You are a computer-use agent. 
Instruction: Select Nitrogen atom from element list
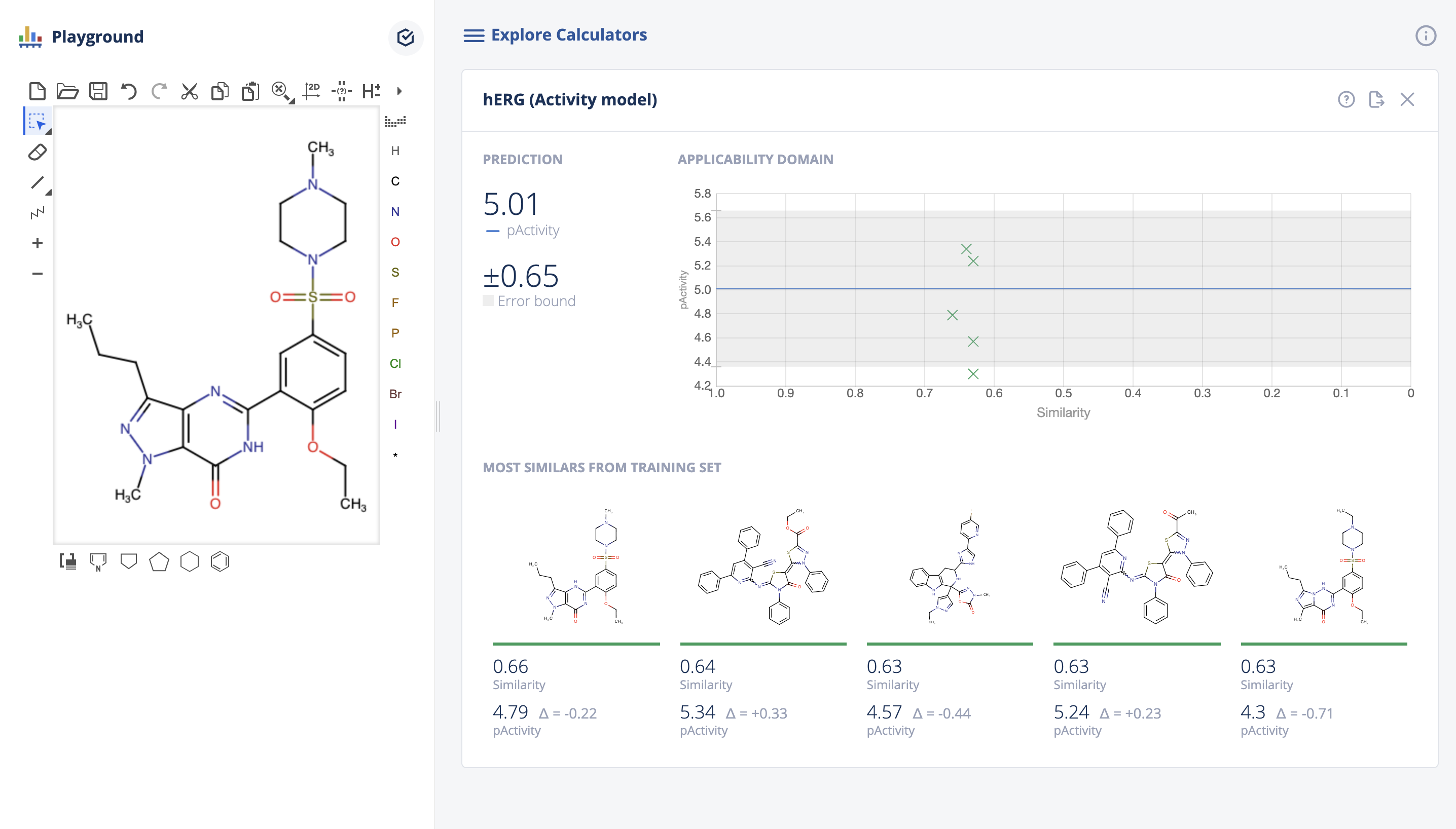pyautogui.click(x=395, y=212)
